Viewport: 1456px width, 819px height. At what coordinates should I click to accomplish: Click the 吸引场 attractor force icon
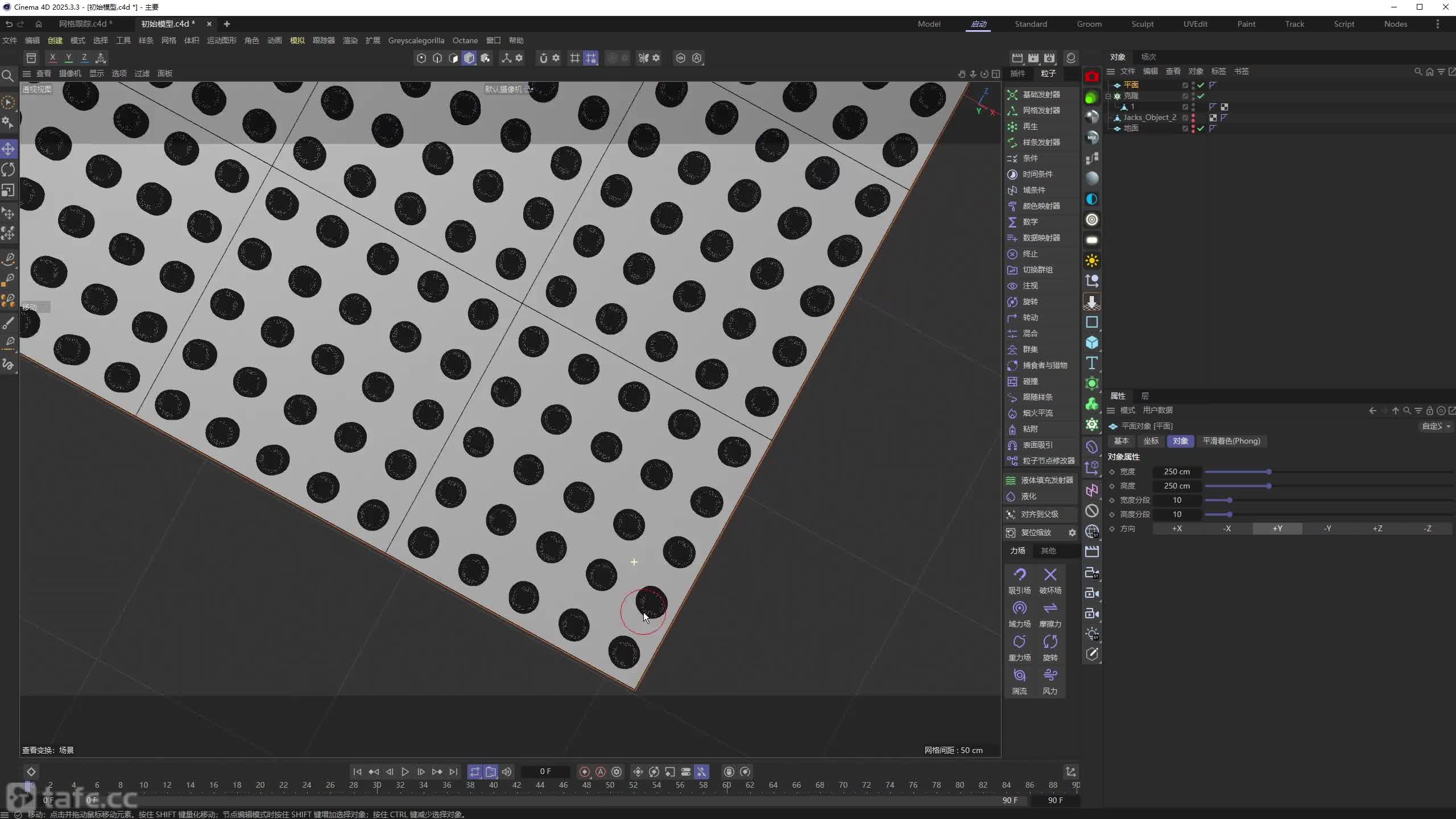coord(1019,576)
